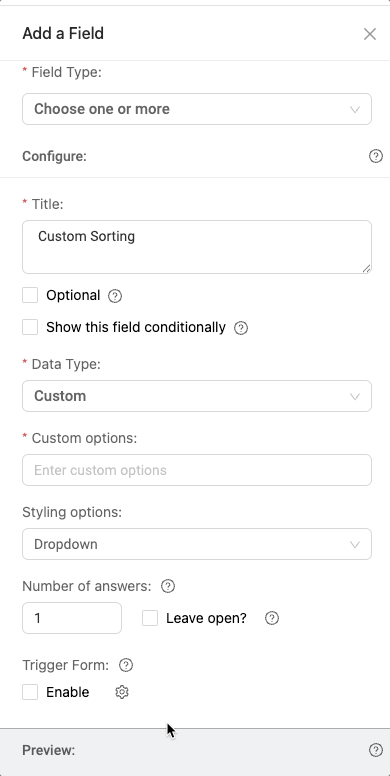
Task: Close the Add a Field panel
Action: (x=370, y=34)
